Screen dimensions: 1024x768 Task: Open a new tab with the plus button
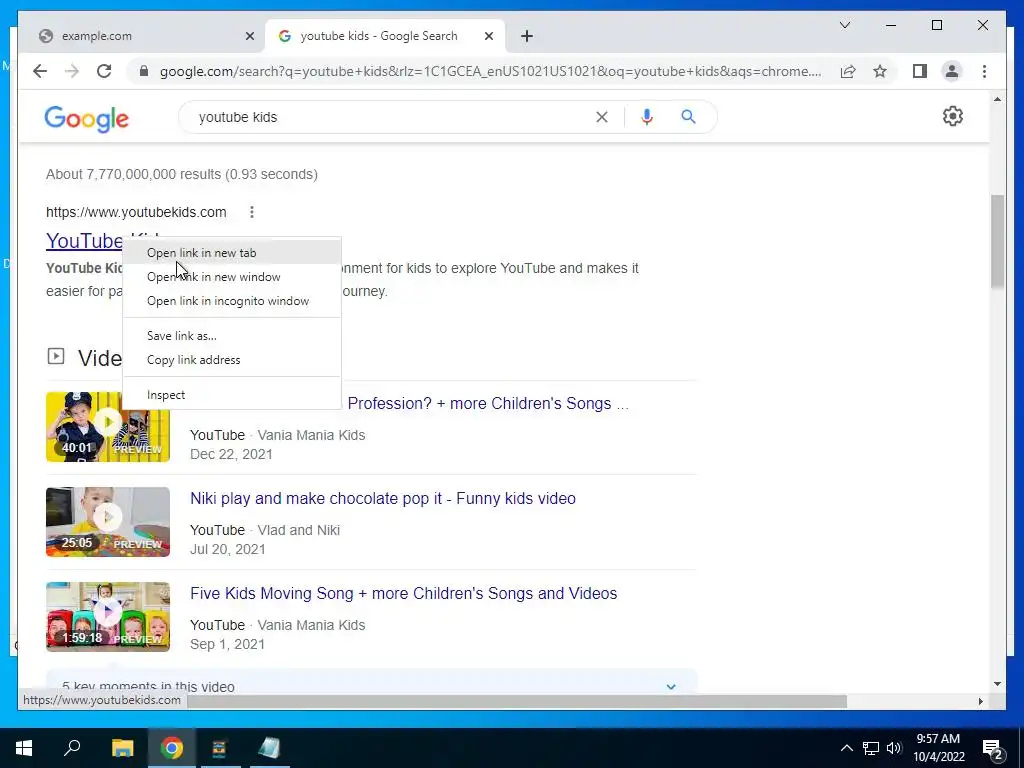pos(526,36)
